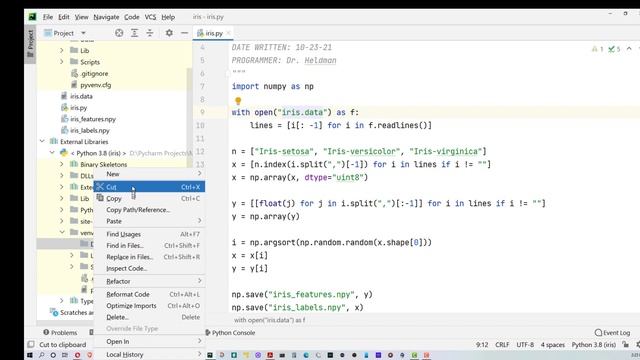Click the Cortana circle in taskbar

pyautogui.click(x=53, y=355)
